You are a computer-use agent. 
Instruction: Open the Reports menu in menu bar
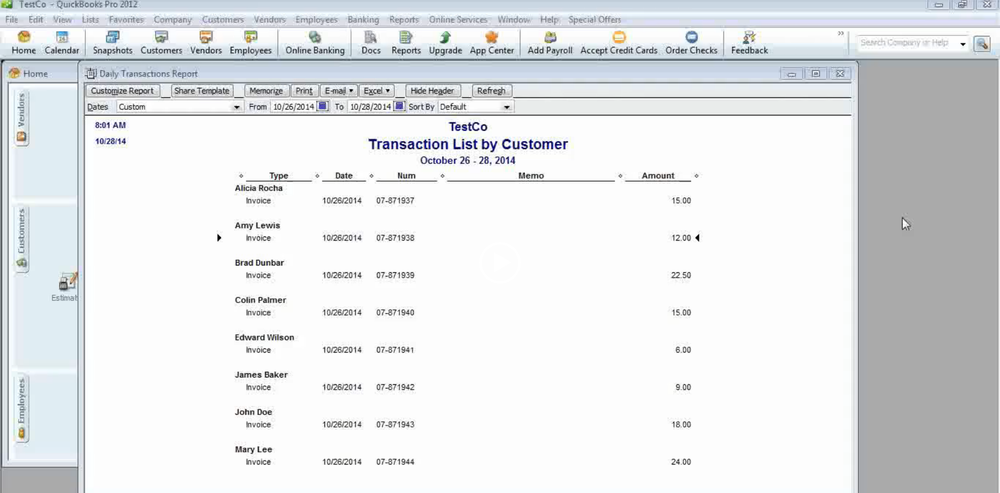pos(404,20)
